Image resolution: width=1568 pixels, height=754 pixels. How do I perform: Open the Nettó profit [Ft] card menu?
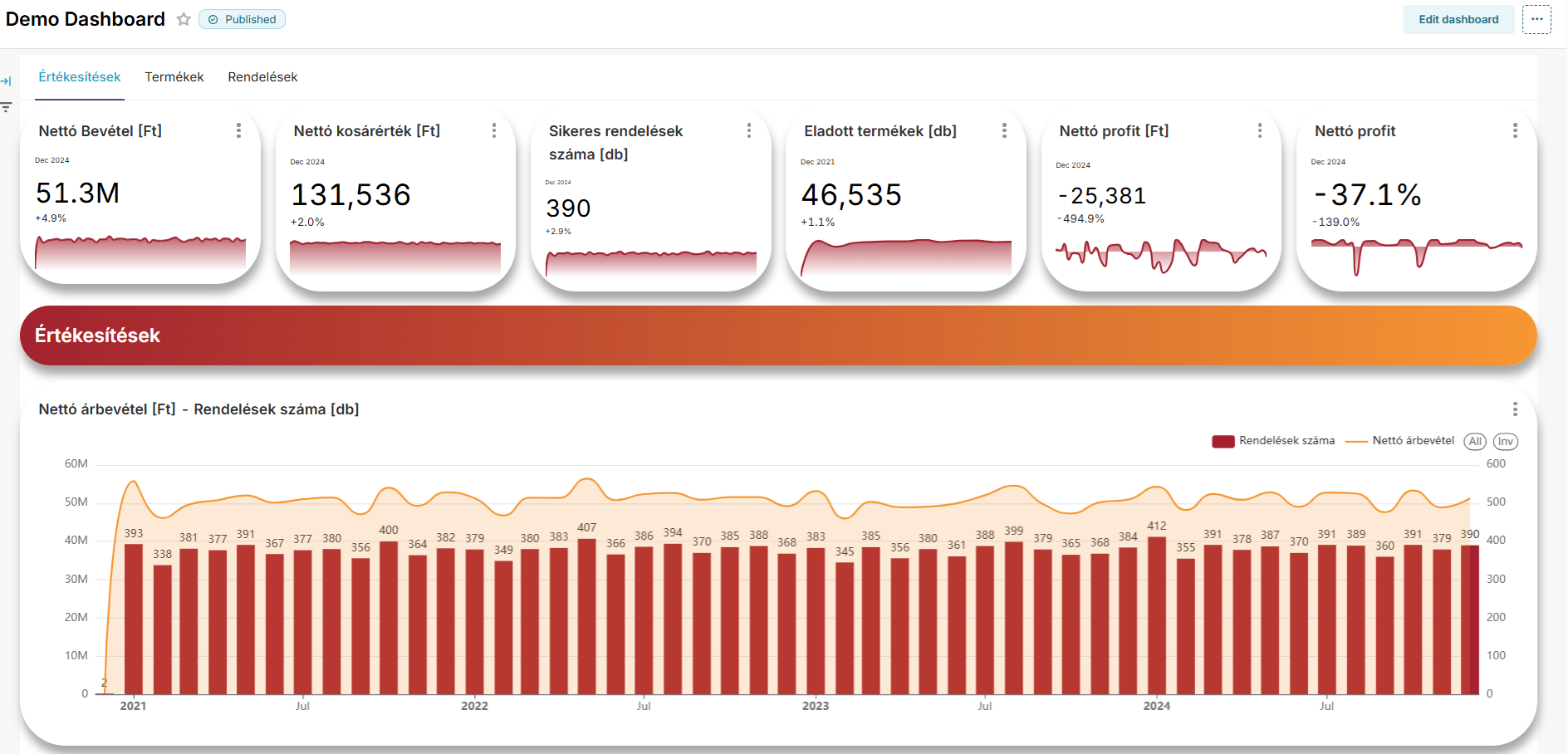(x=1260, y=130)
